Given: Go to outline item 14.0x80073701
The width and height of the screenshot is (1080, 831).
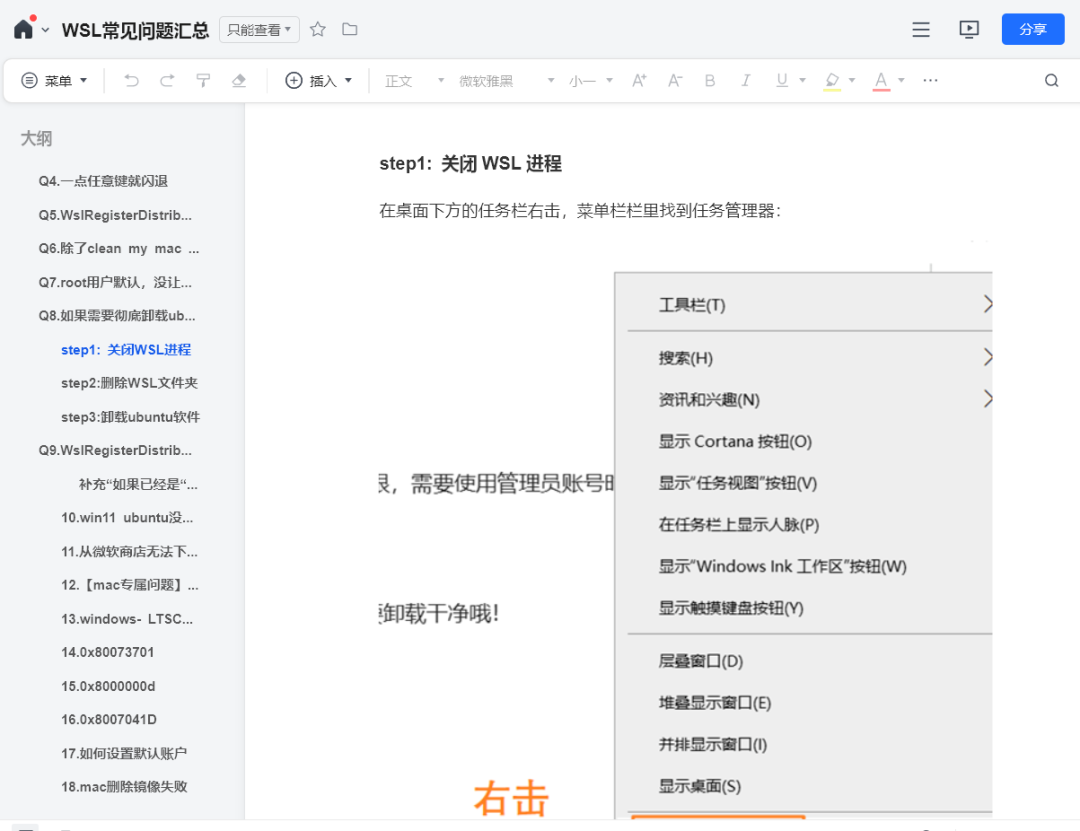Looking at the screenshot, I should coord(107,653).
